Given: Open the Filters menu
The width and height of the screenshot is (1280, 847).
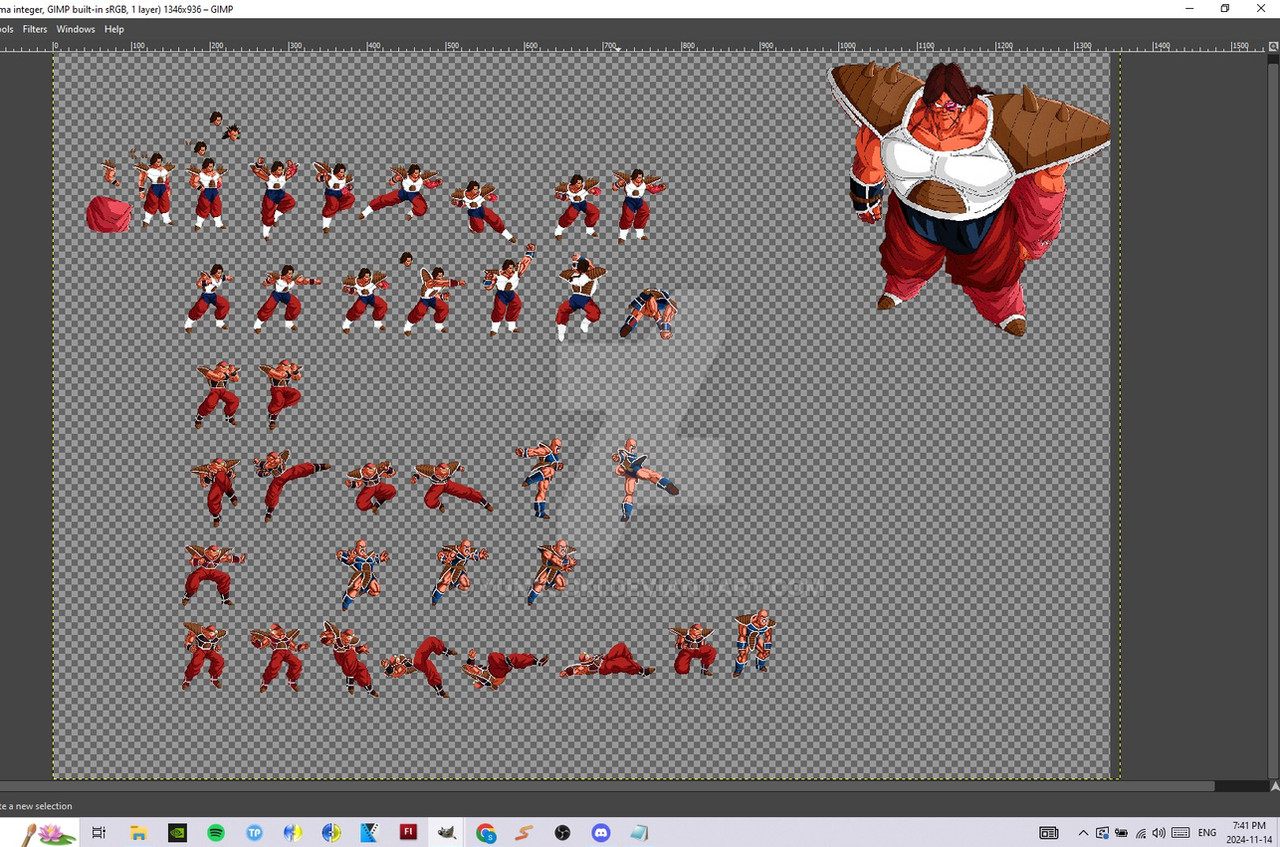Looking at the screenshot, I should click(35, 29).
